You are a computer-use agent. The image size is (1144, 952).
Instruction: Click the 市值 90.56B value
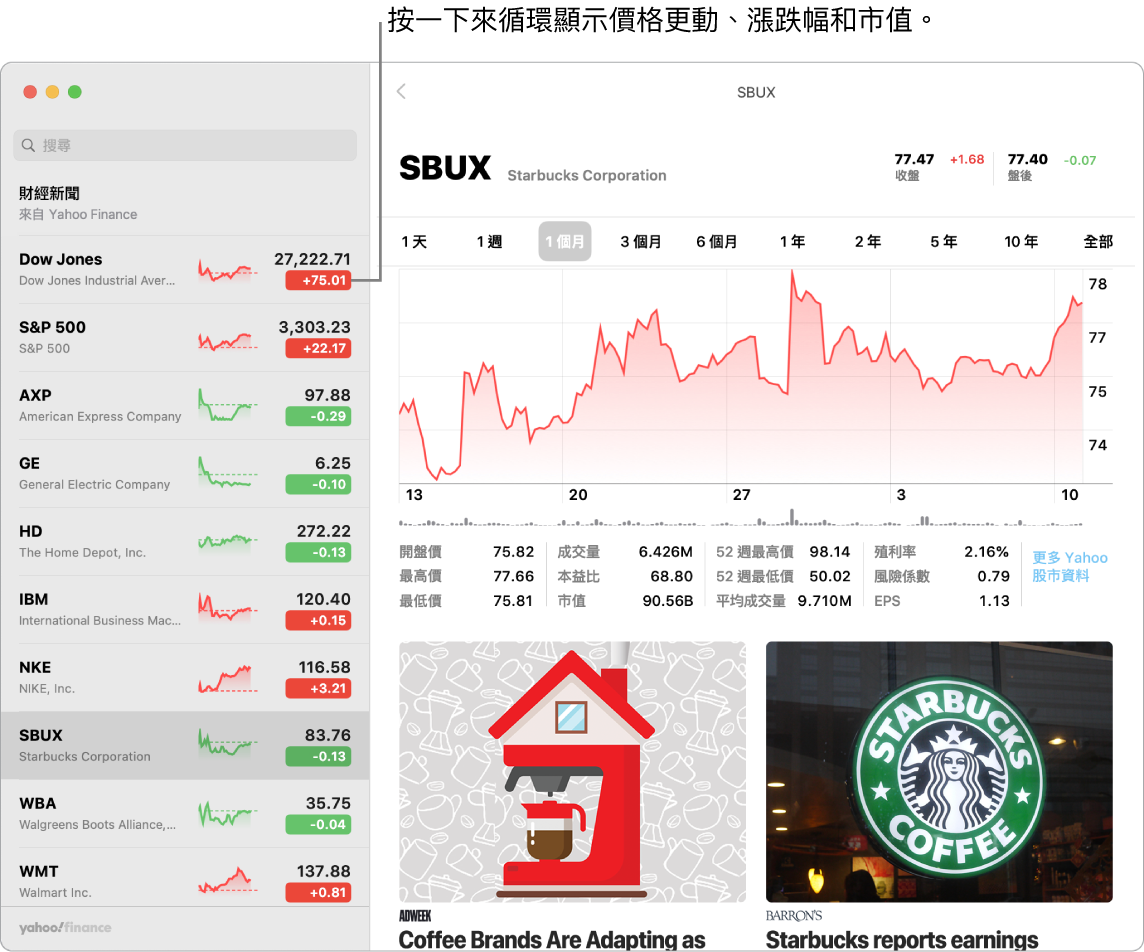point(668,600)
